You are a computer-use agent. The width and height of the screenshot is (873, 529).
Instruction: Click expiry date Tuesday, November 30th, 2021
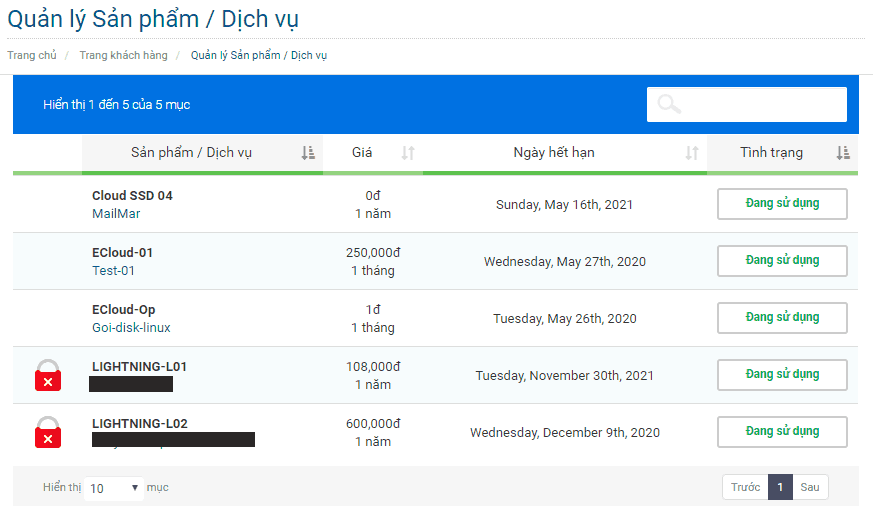click(565, 376)
